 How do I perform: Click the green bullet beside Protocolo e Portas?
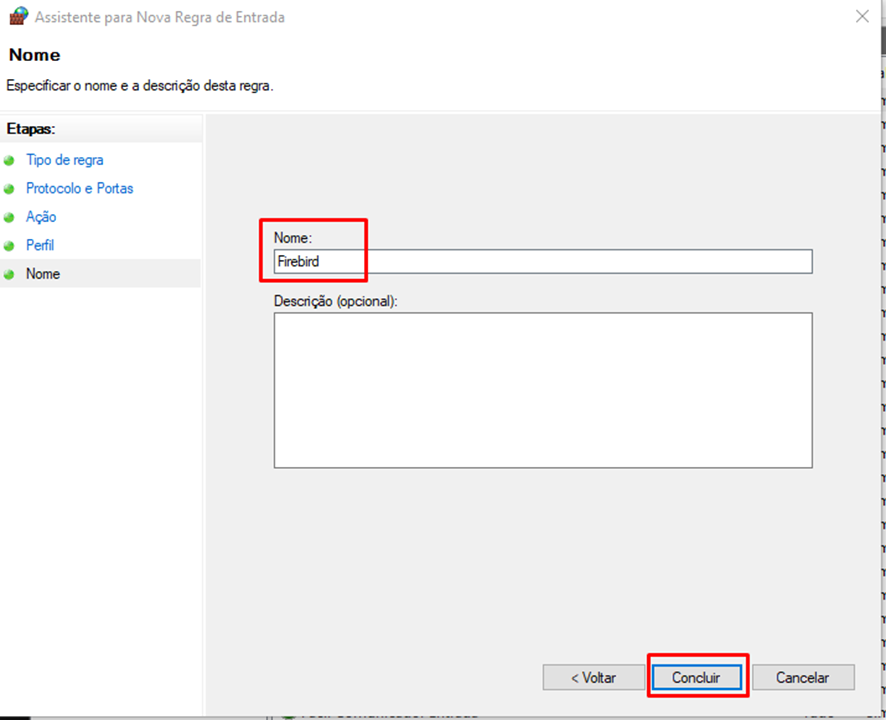pos(9,189)
